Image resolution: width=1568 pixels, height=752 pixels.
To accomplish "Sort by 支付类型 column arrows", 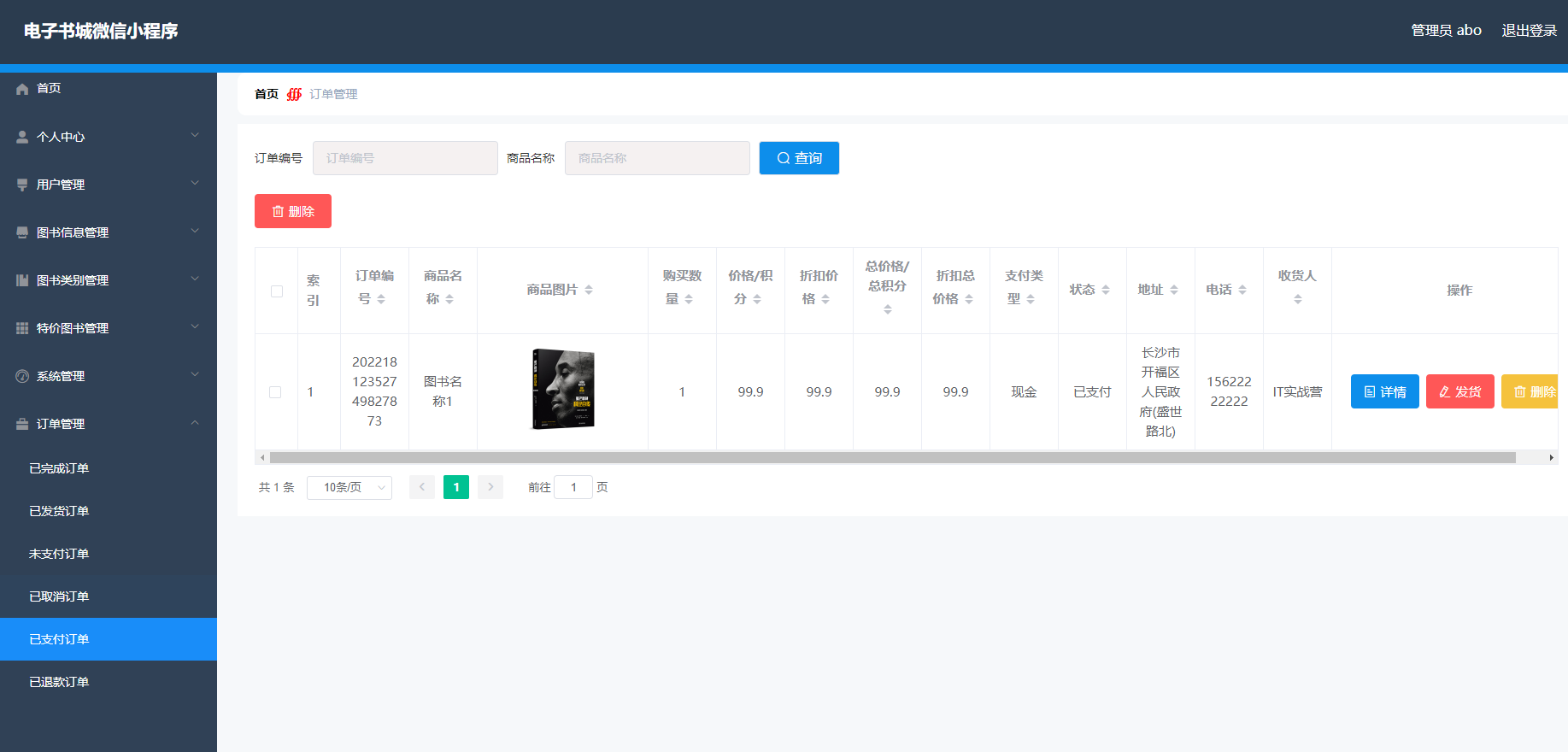I will (1031, 299).
